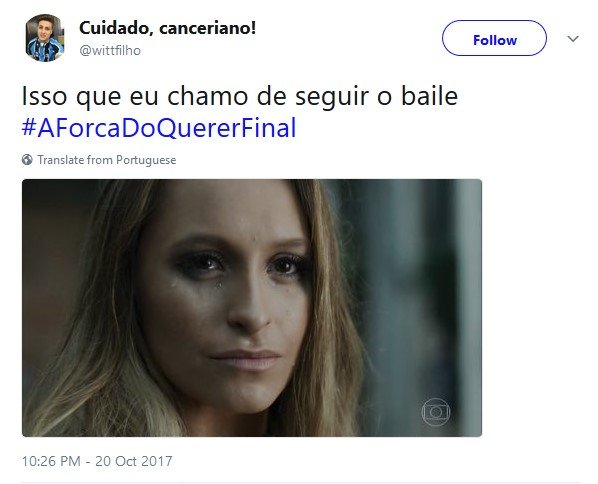598x484 pixels.
Task: Follow the Cuidado, canceriano! account
Action: (x=494, y=38)
